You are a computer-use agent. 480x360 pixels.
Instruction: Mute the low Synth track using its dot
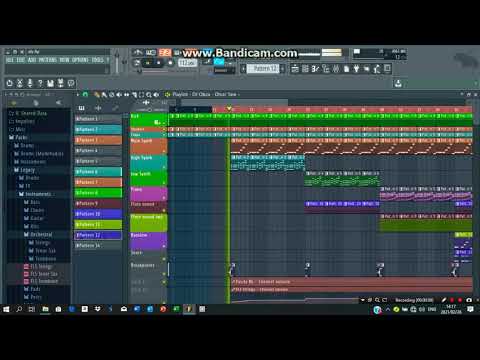point(164,183)
